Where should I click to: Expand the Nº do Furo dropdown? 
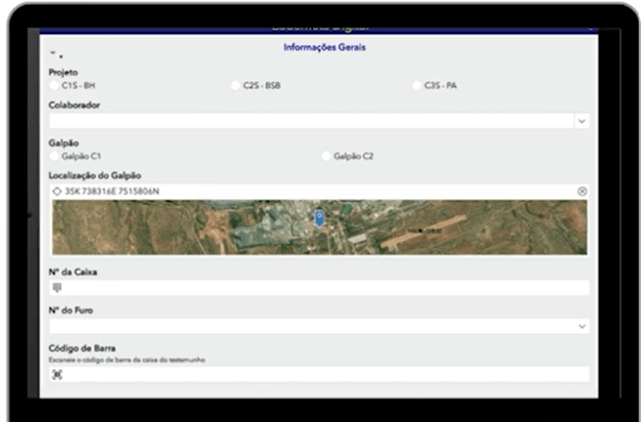pyautogui.click(x=581, y=326)
